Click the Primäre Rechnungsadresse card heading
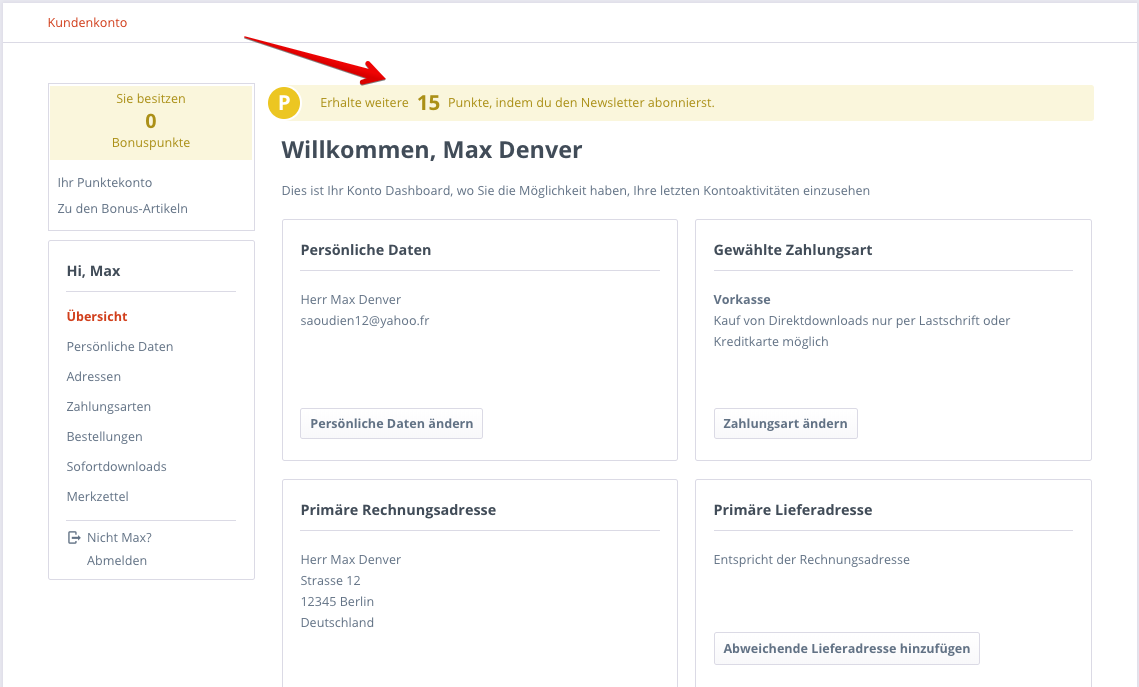1139x687 pixels. (x=398, y=510)
